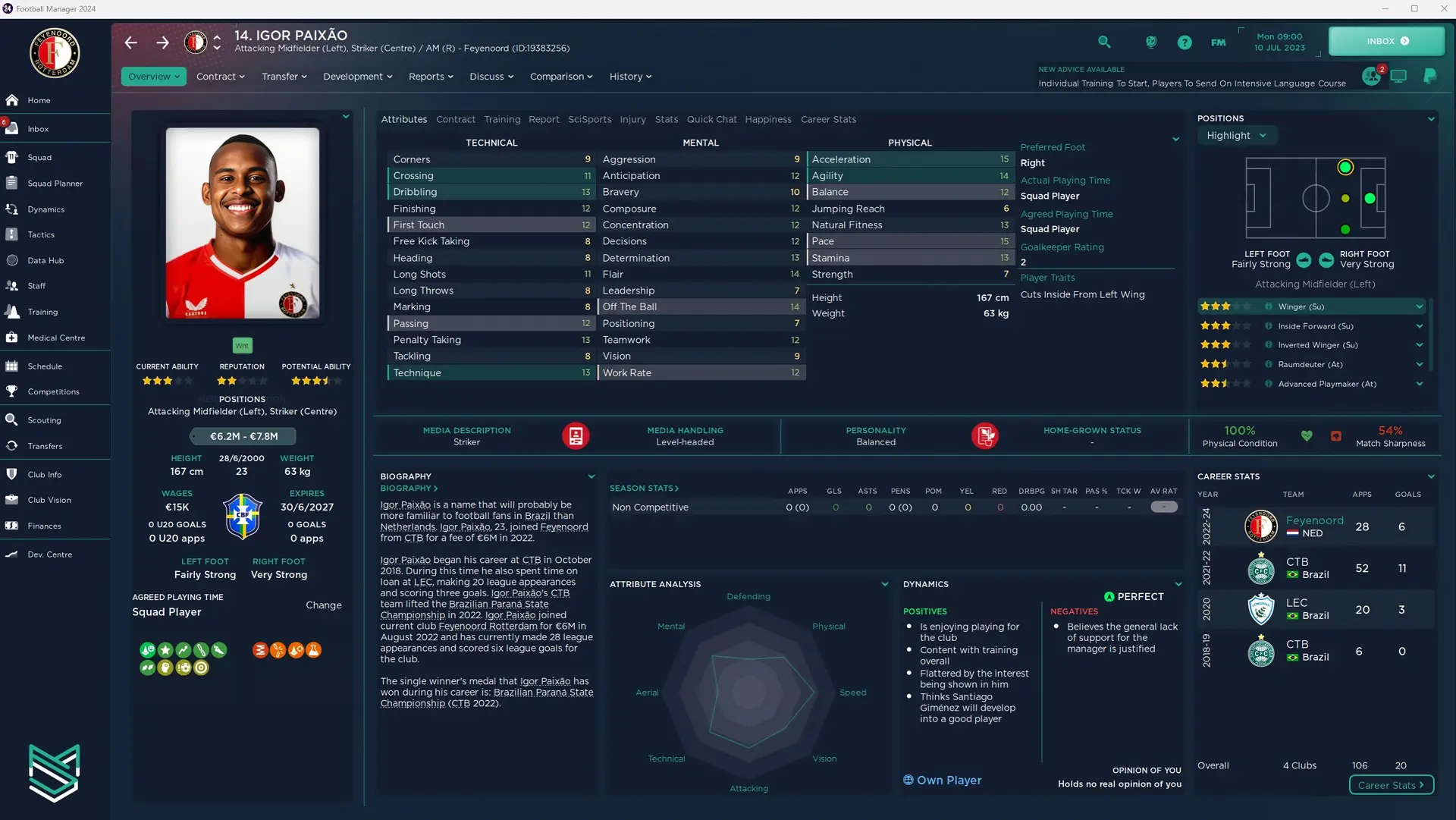Open the Inbox sidebar item
This screenshot has width=1456, height=820.
tap(55, 129)
